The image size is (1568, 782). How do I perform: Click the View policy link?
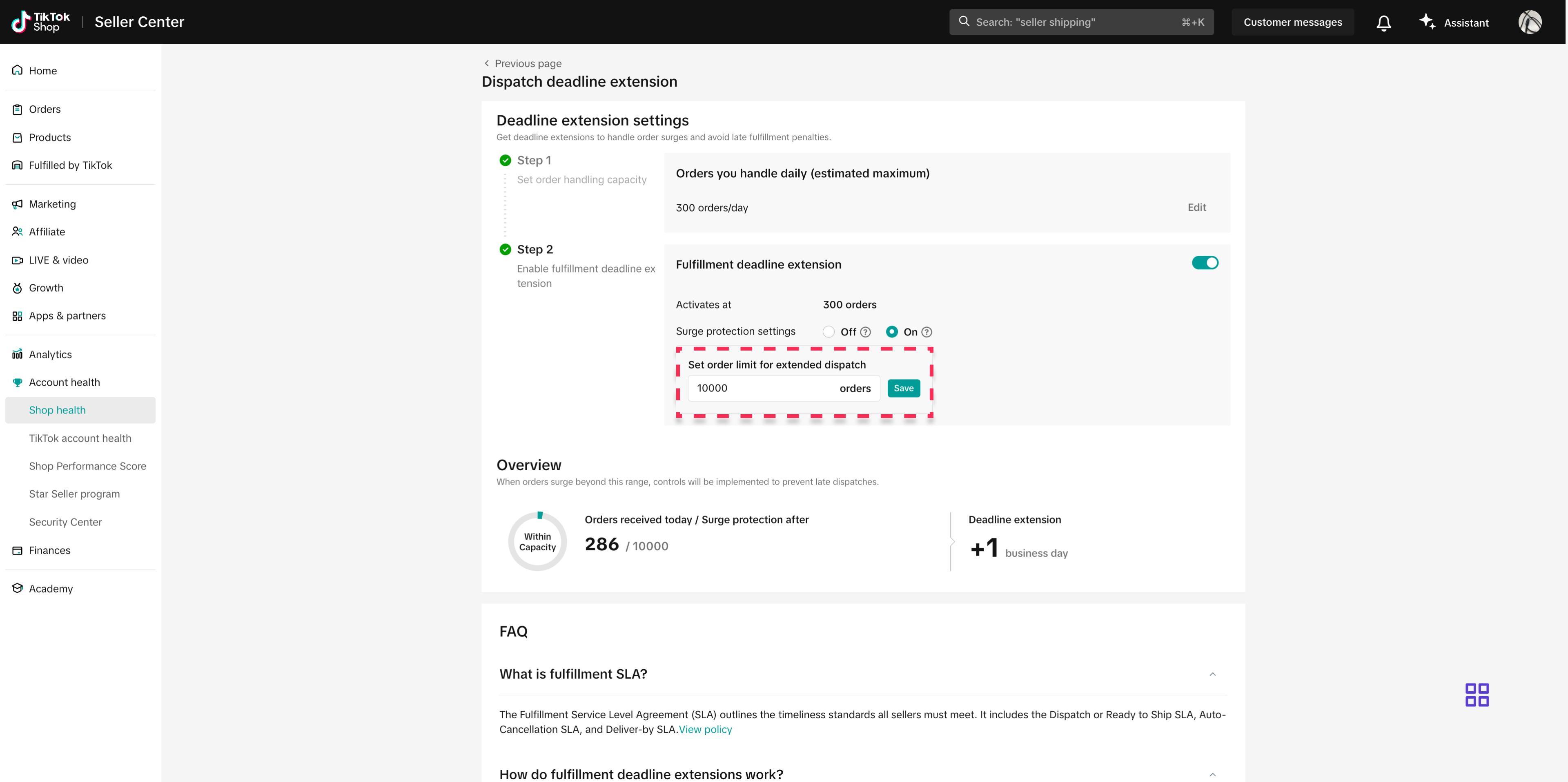point(705,729)
